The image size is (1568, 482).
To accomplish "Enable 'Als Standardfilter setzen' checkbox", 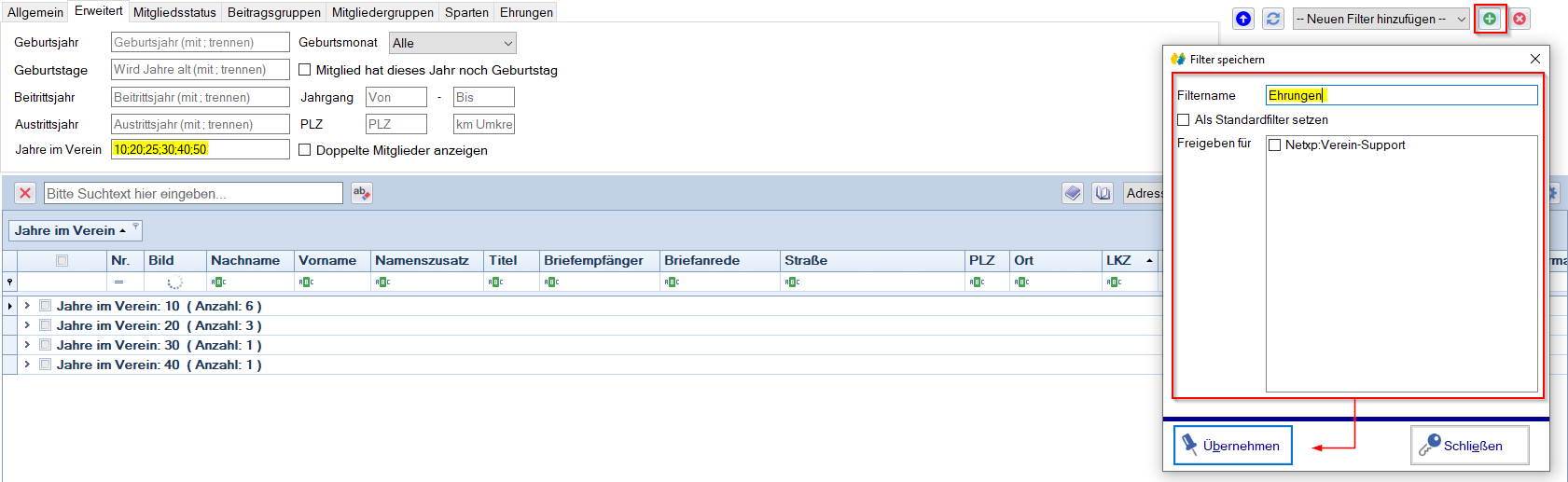I will 1184,119.
